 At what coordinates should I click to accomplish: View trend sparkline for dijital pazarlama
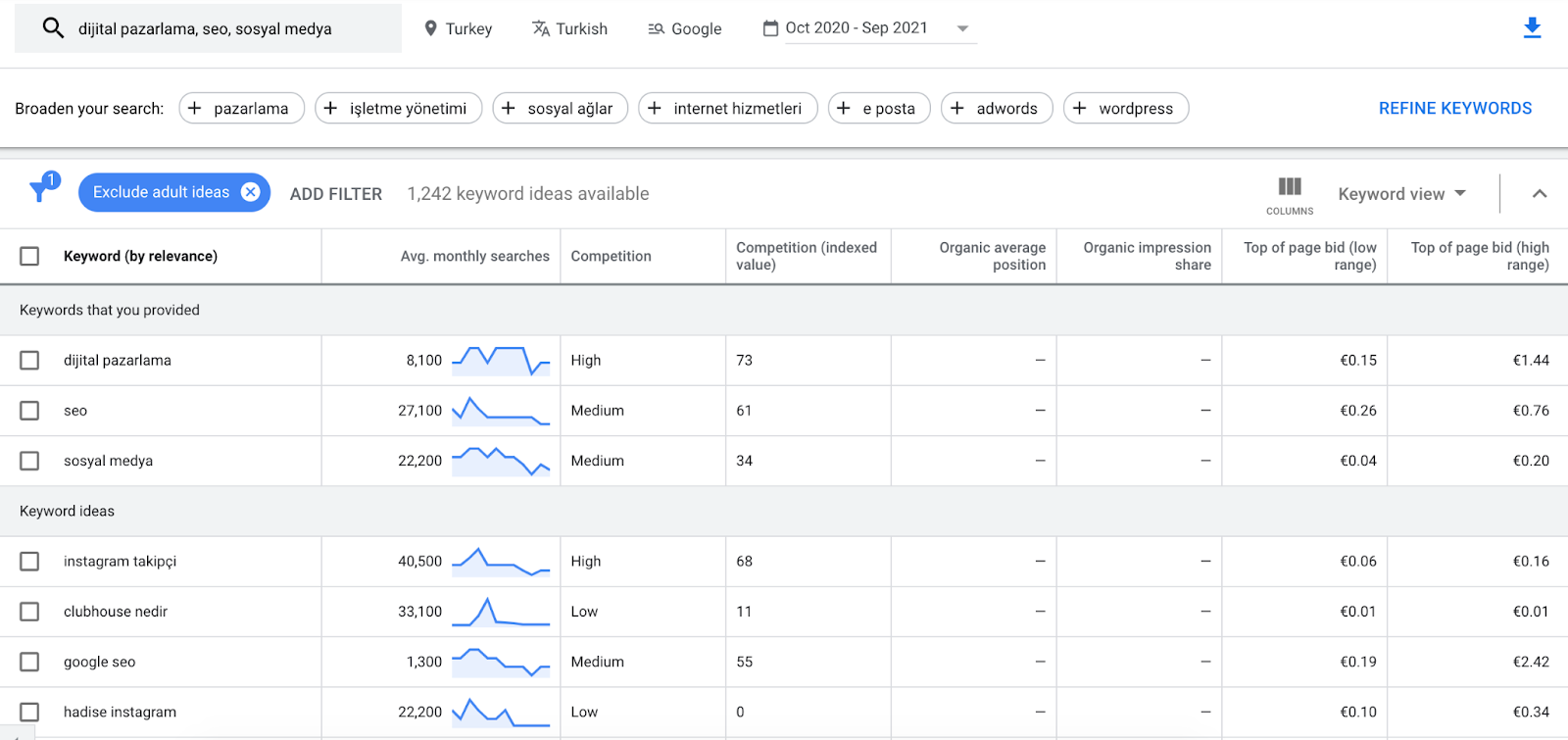tap(501, 361)
